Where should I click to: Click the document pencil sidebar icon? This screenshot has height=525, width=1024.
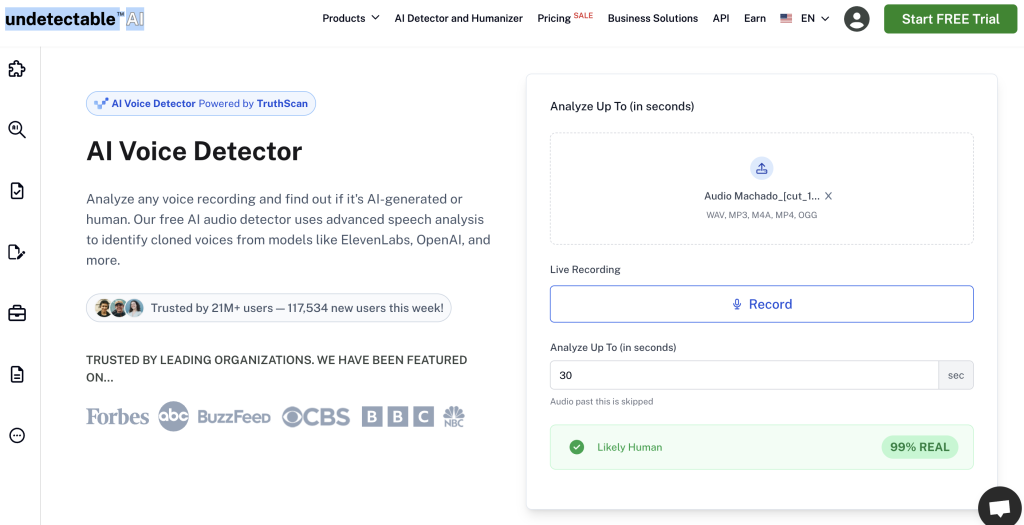(17, 252)
